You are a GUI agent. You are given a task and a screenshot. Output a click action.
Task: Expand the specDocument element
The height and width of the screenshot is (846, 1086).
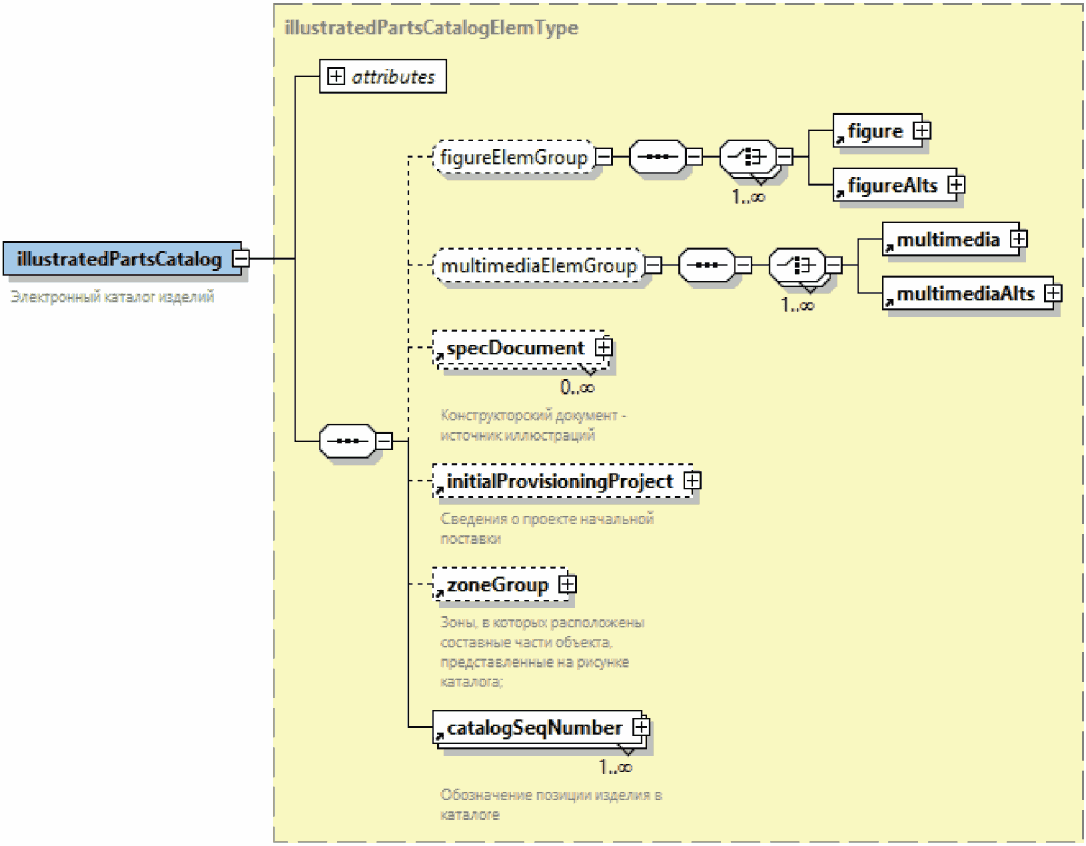click(603, 347)
